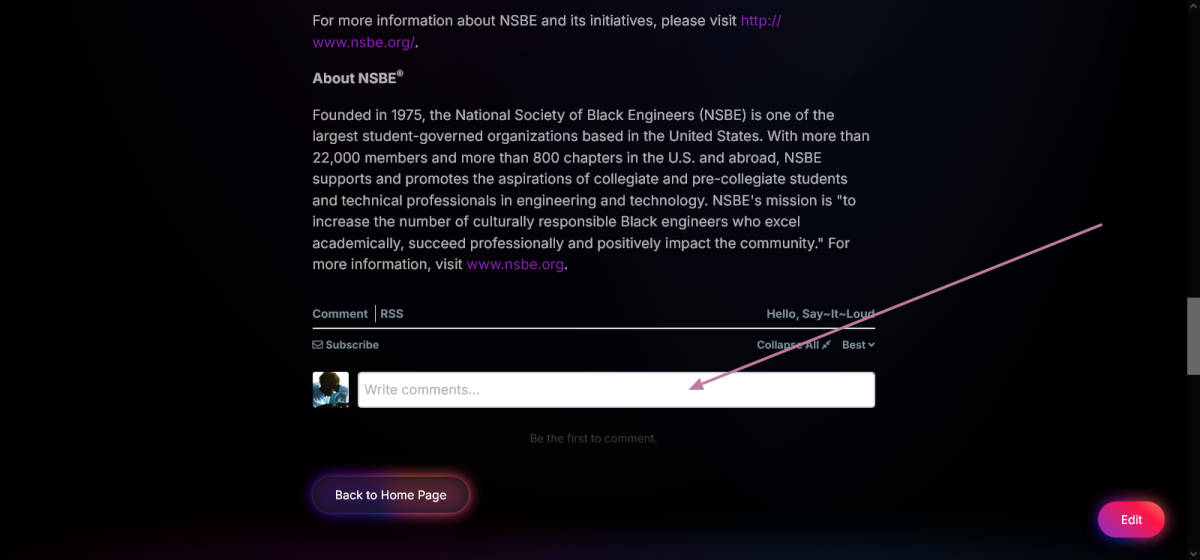This screenshot has width=1200, height=560.
Task: Click the vertical scrollbar thumb
Action: coord(1192,335)
